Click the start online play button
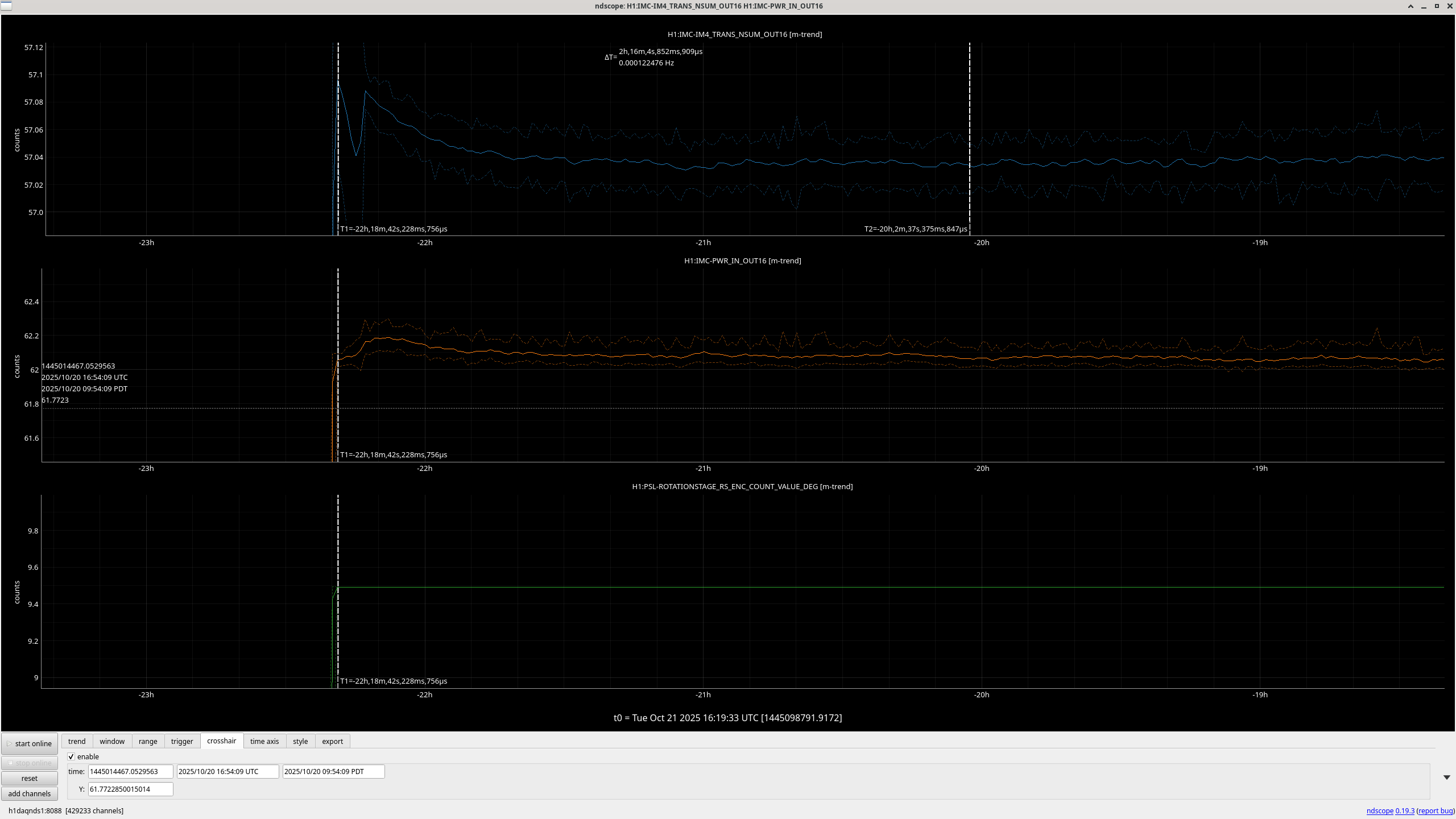 (x=30, y=743)
